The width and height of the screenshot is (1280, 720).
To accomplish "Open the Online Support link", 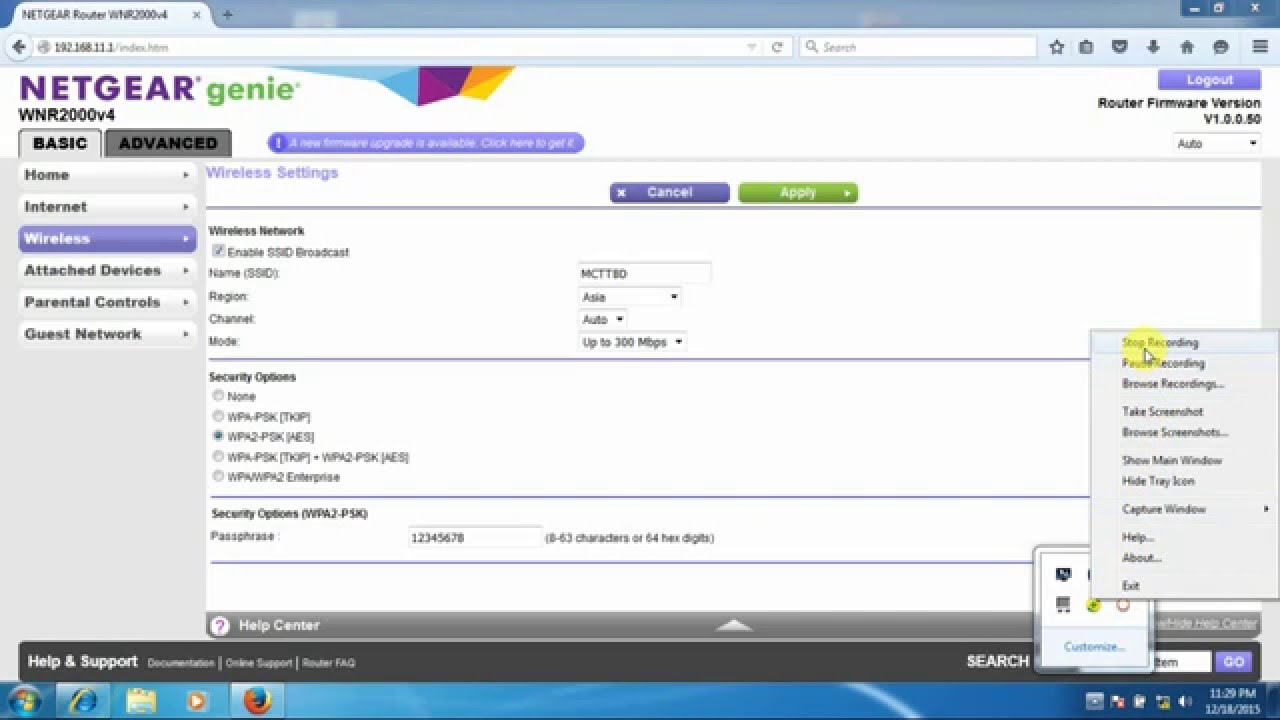I will pyautogui.click(x=259, y=663).
